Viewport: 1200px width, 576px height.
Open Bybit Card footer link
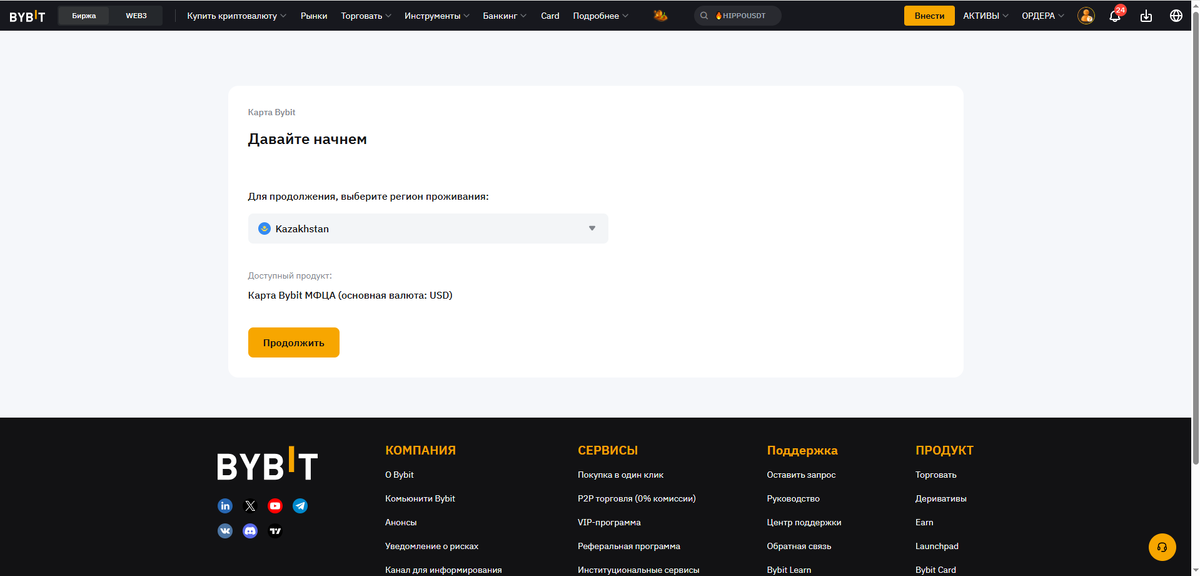click(x=935, y=570)
